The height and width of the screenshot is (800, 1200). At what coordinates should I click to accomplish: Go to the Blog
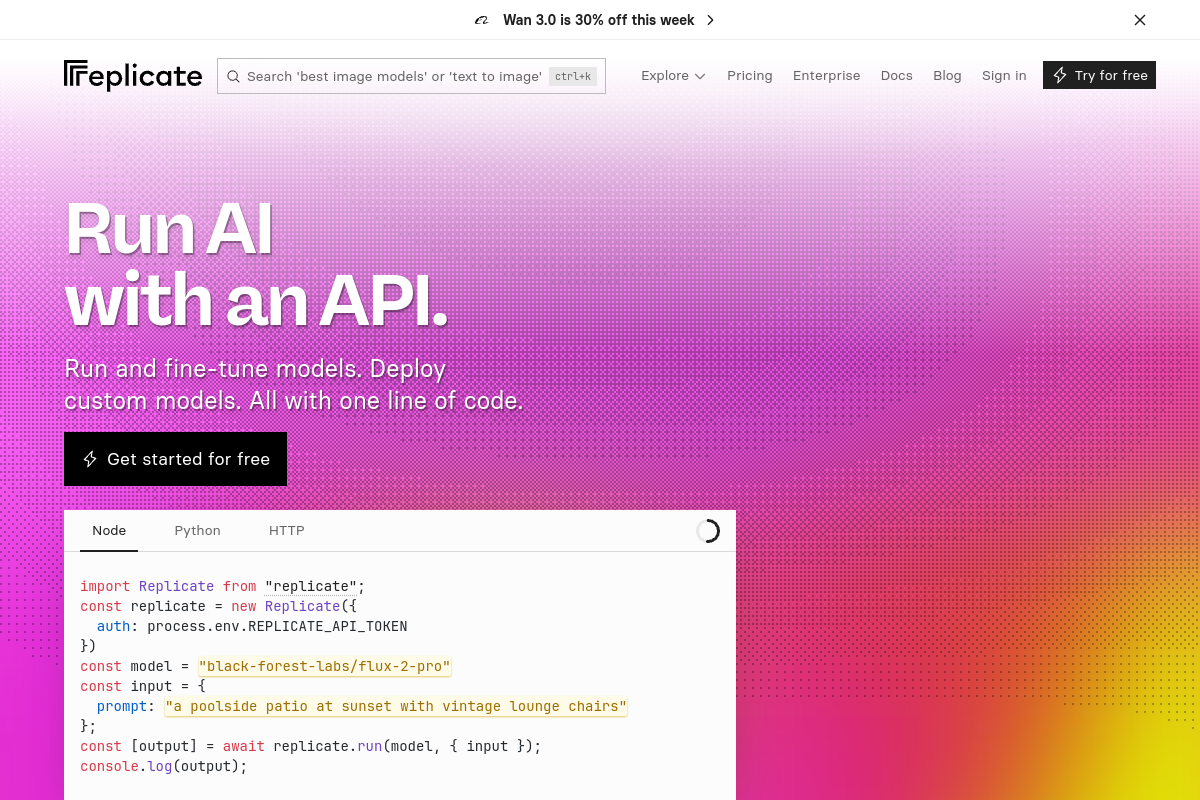click(x=947, y=76)
